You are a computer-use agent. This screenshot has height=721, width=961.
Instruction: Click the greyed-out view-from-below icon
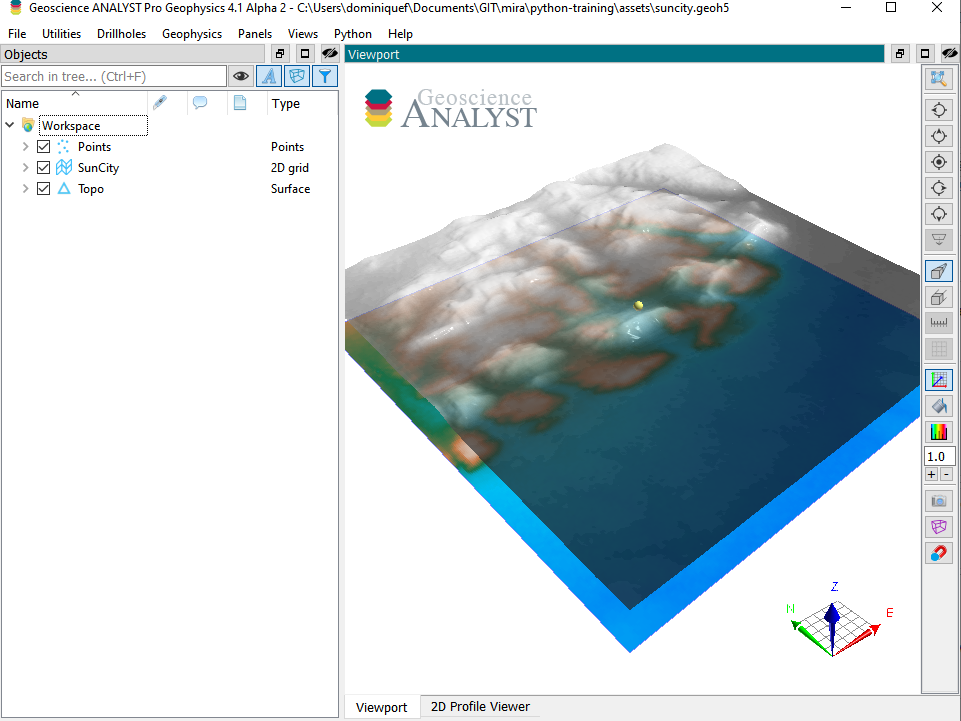coord(938,239)
